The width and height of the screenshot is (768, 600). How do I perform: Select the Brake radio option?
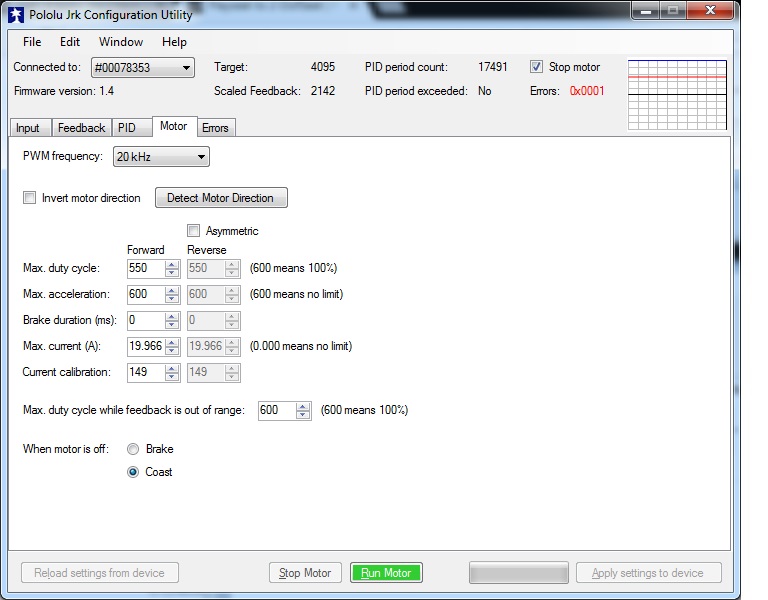(x=133, y=449)
